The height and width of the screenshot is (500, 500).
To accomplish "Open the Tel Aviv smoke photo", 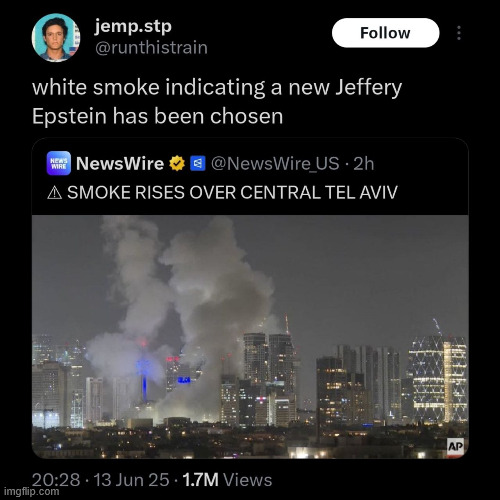I will click(x=250, y=337).
